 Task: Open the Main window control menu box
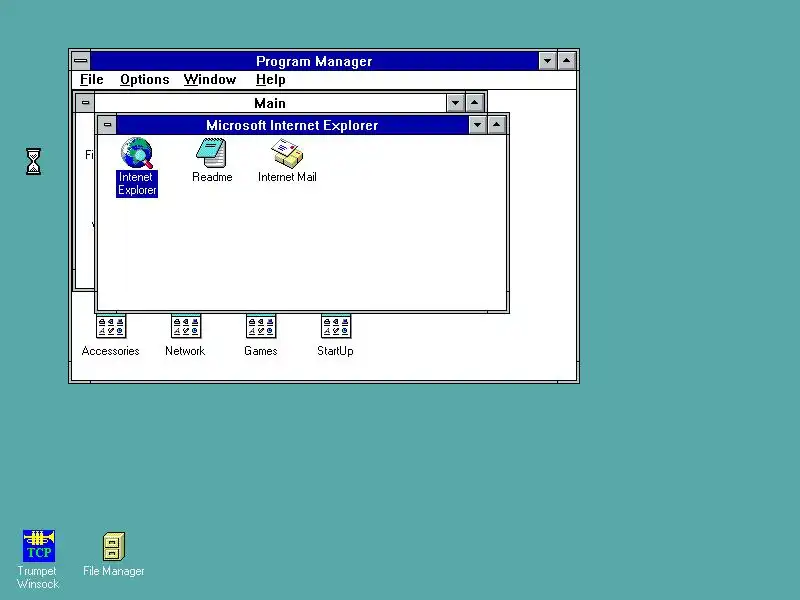click(85, 103)
